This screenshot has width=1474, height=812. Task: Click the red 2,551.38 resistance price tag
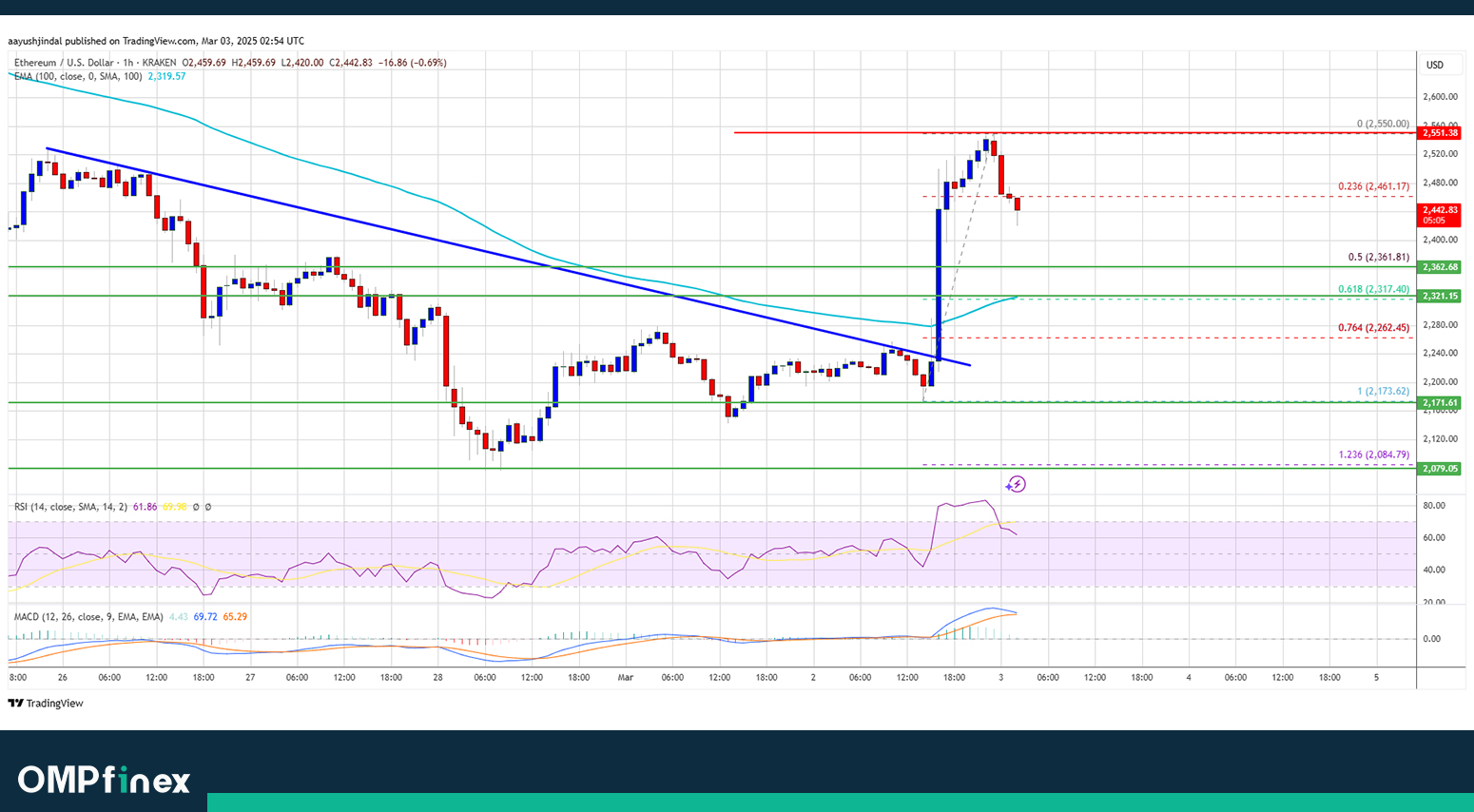point(1440,133)
